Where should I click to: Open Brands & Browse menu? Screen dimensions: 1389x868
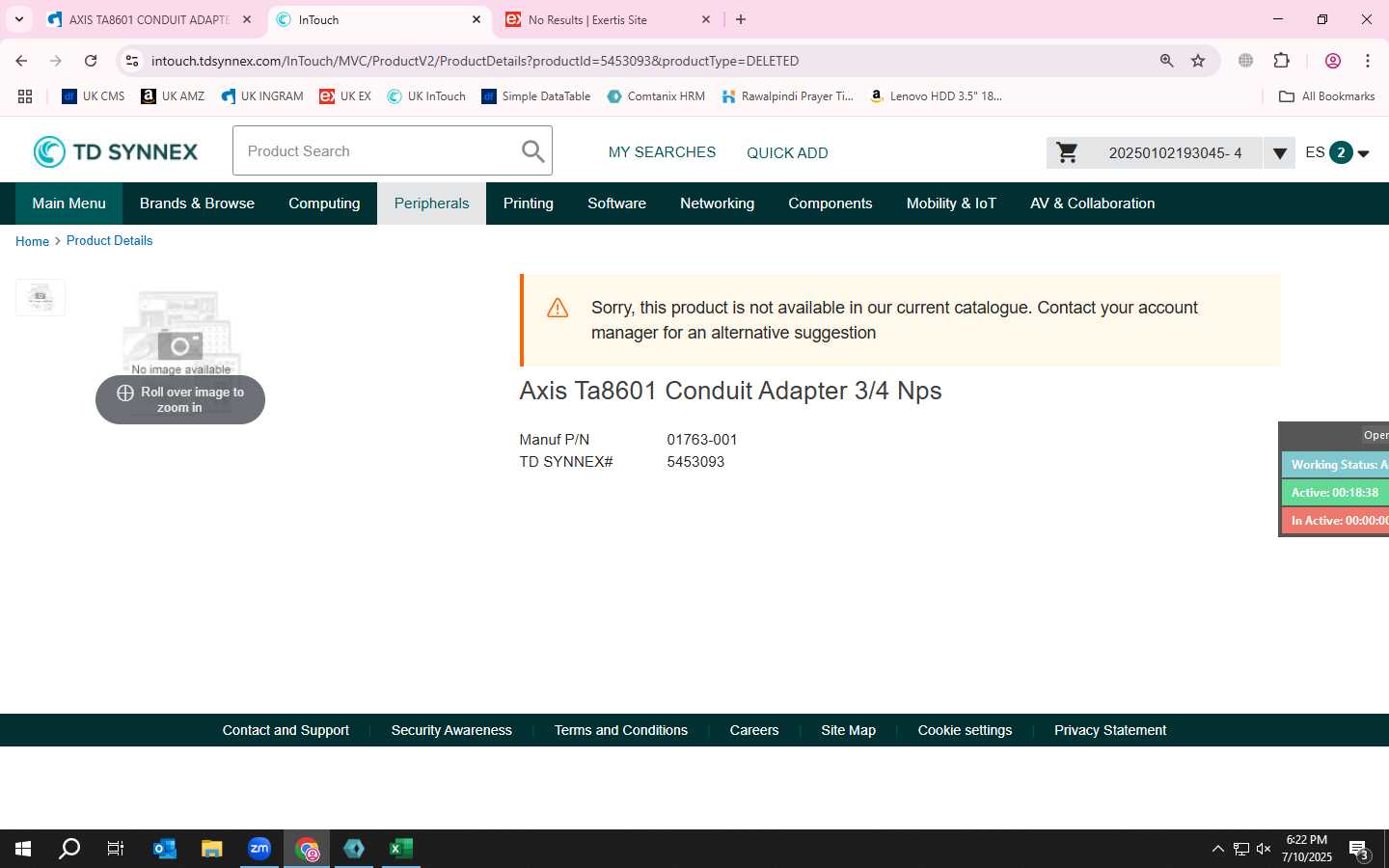click(x=197, y=203)
